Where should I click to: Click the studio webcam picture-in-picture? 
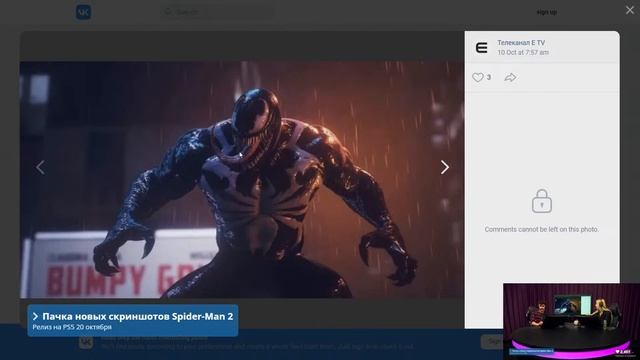point(571,322)
